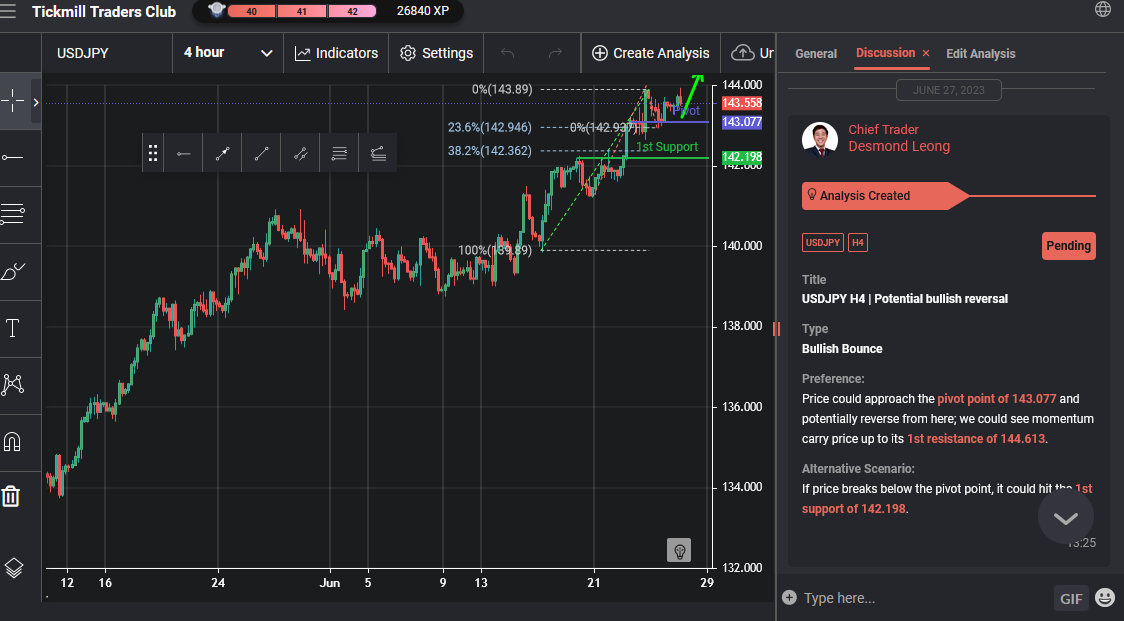Open the Edit Analysis tab
The height and width of the screenshot is (621, 1124).
coord(981,54)
